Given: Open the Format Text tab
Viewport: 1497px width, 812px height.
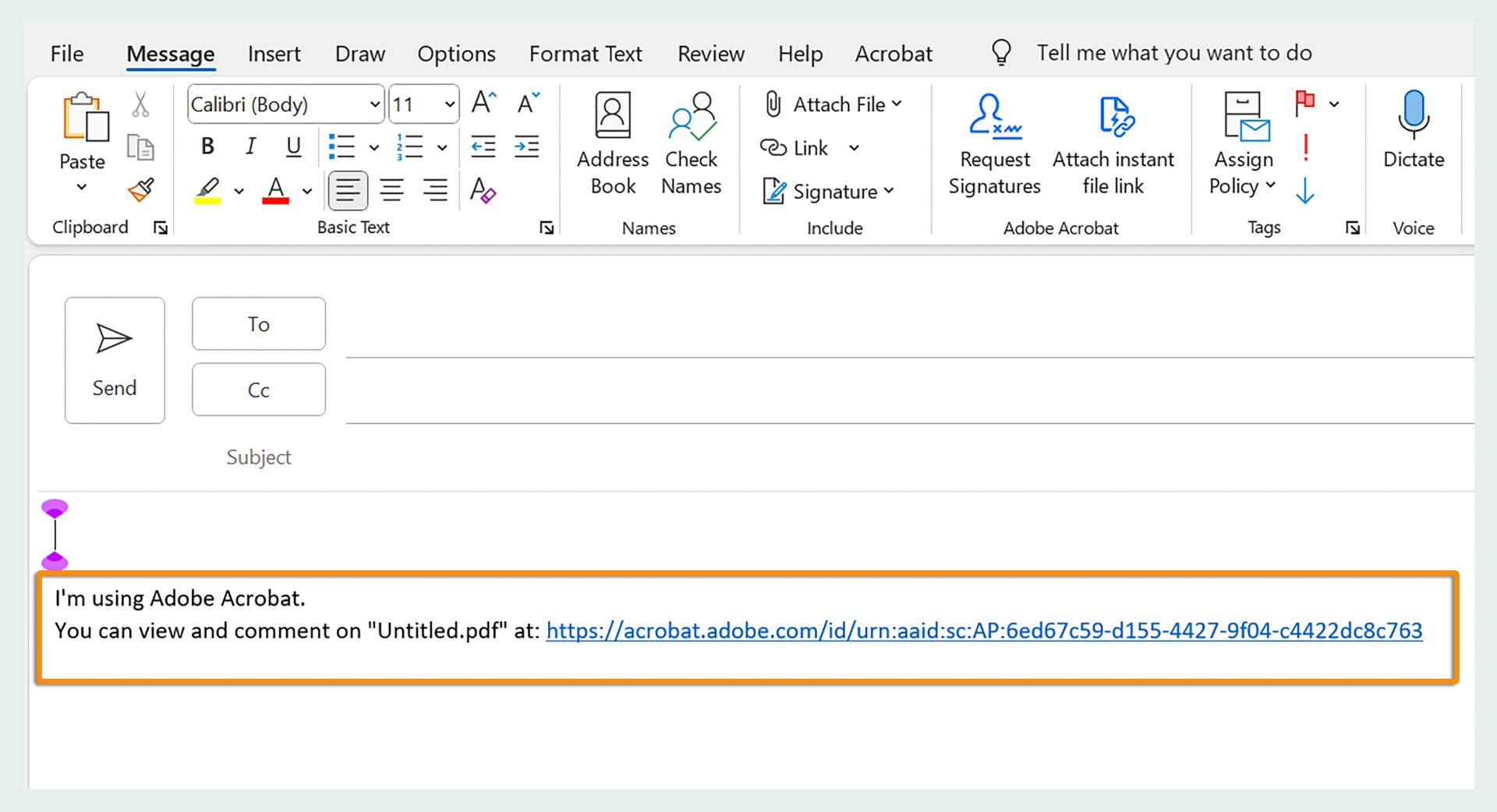Looking at the screenshot, I should tap(586, 54).
